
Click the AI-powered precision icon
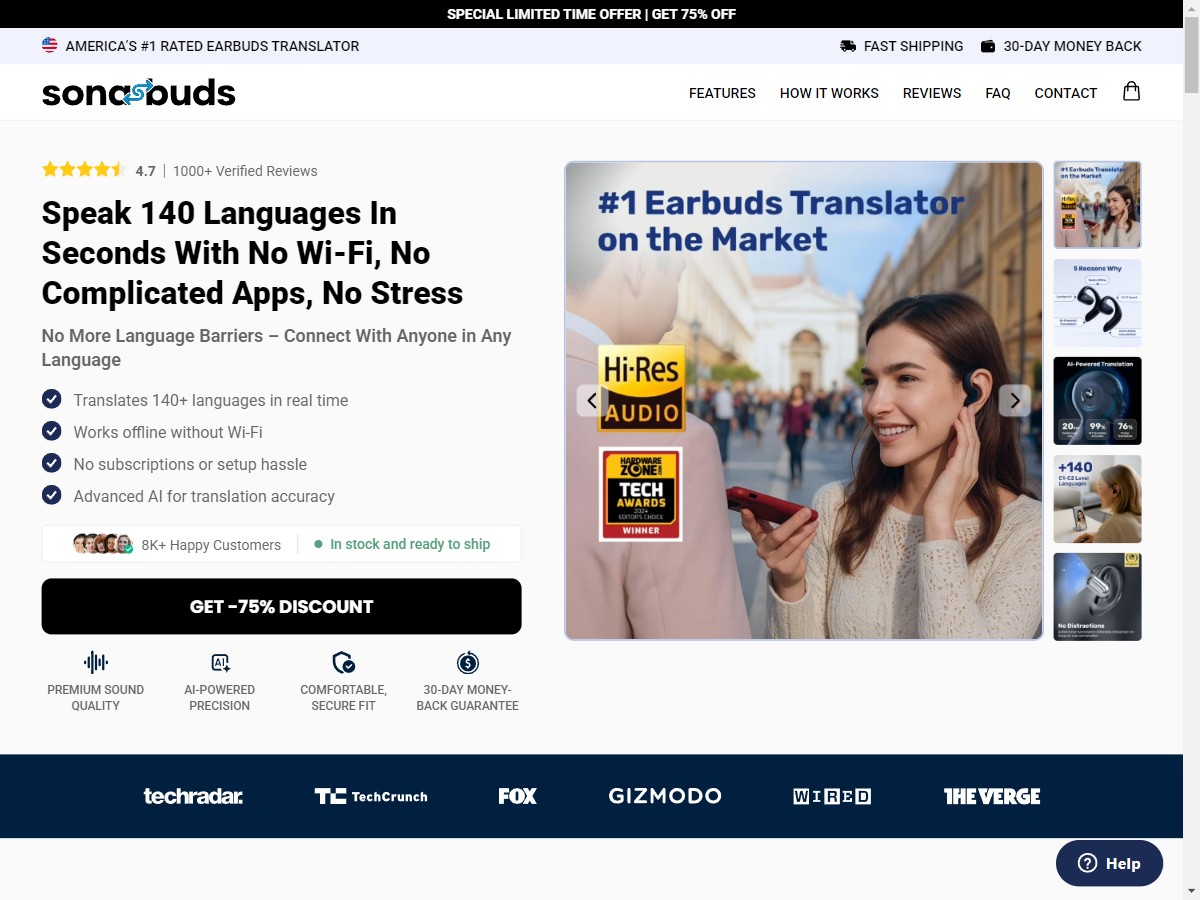pyautogui.click(x=220, y=662)
